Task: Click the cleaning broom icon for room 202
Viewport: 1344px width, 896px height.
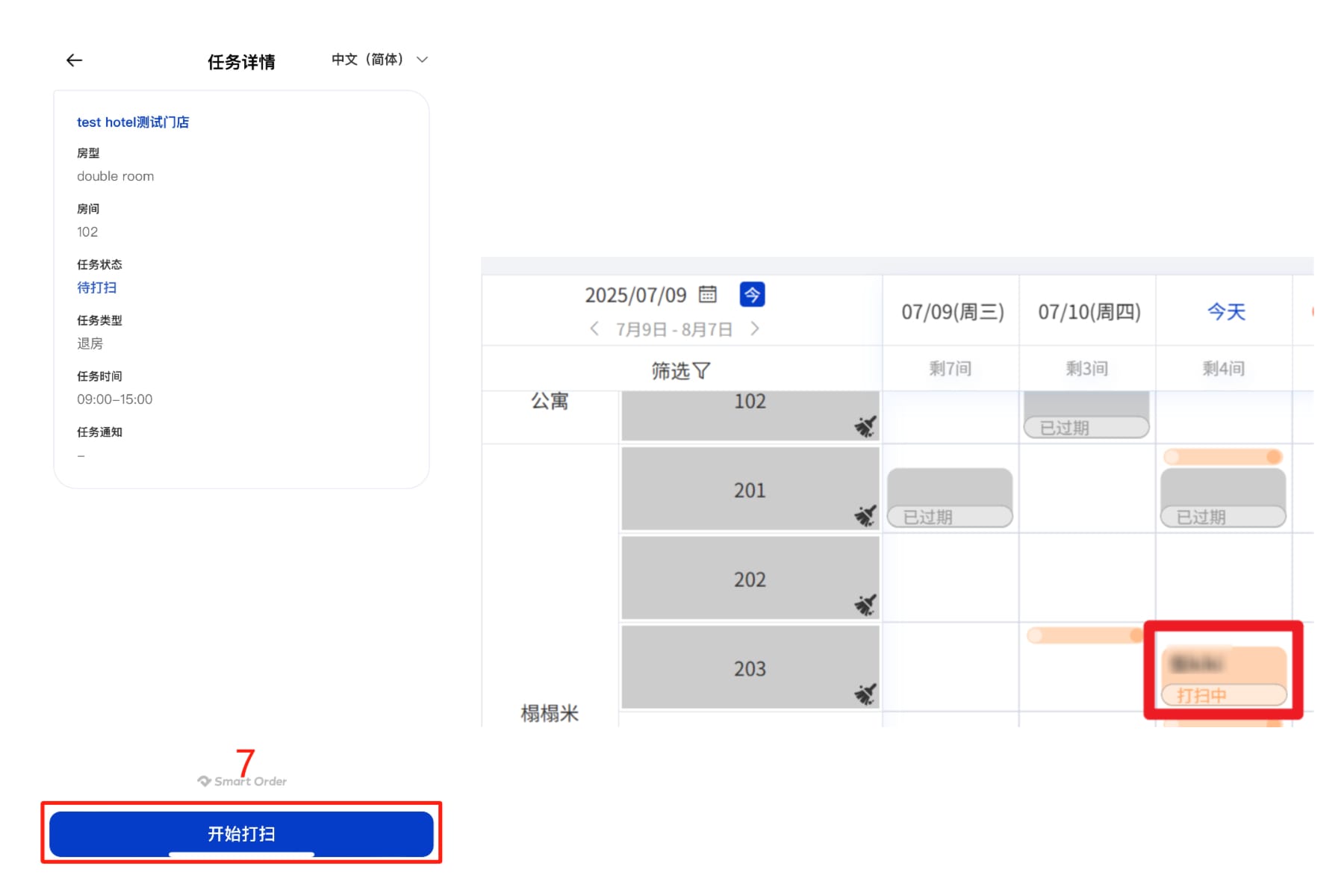Action: (865, 604)
